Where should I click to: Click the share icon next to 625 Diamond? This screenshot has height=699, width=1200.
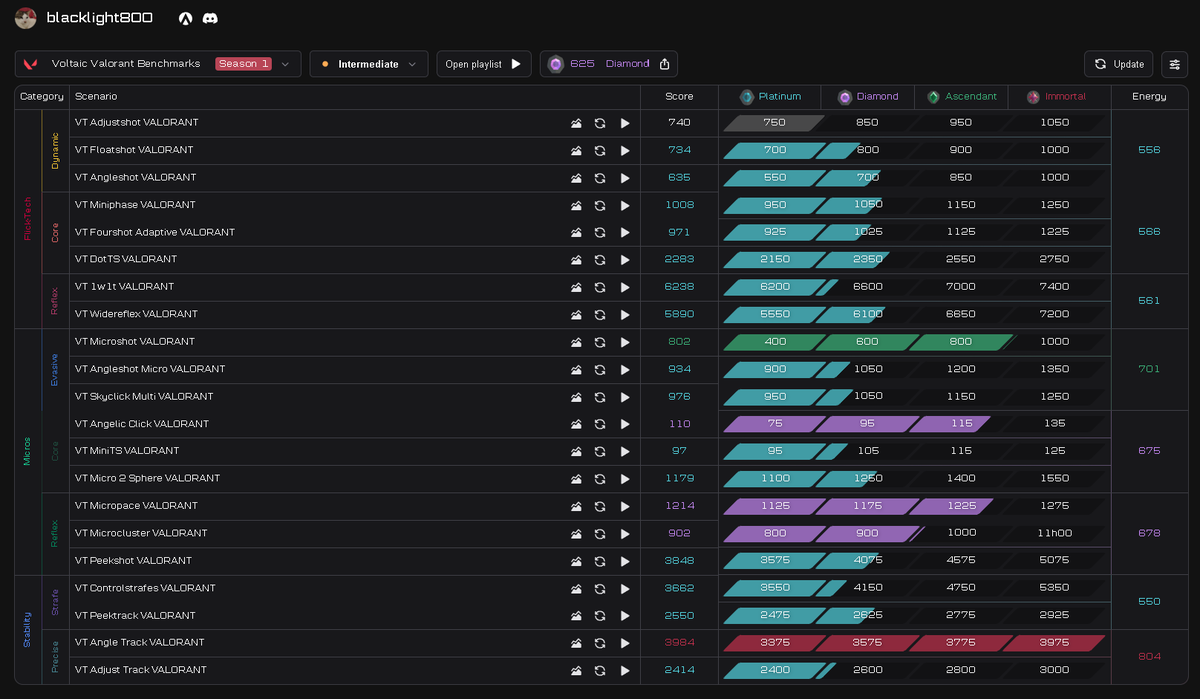[x=665, y=64]
